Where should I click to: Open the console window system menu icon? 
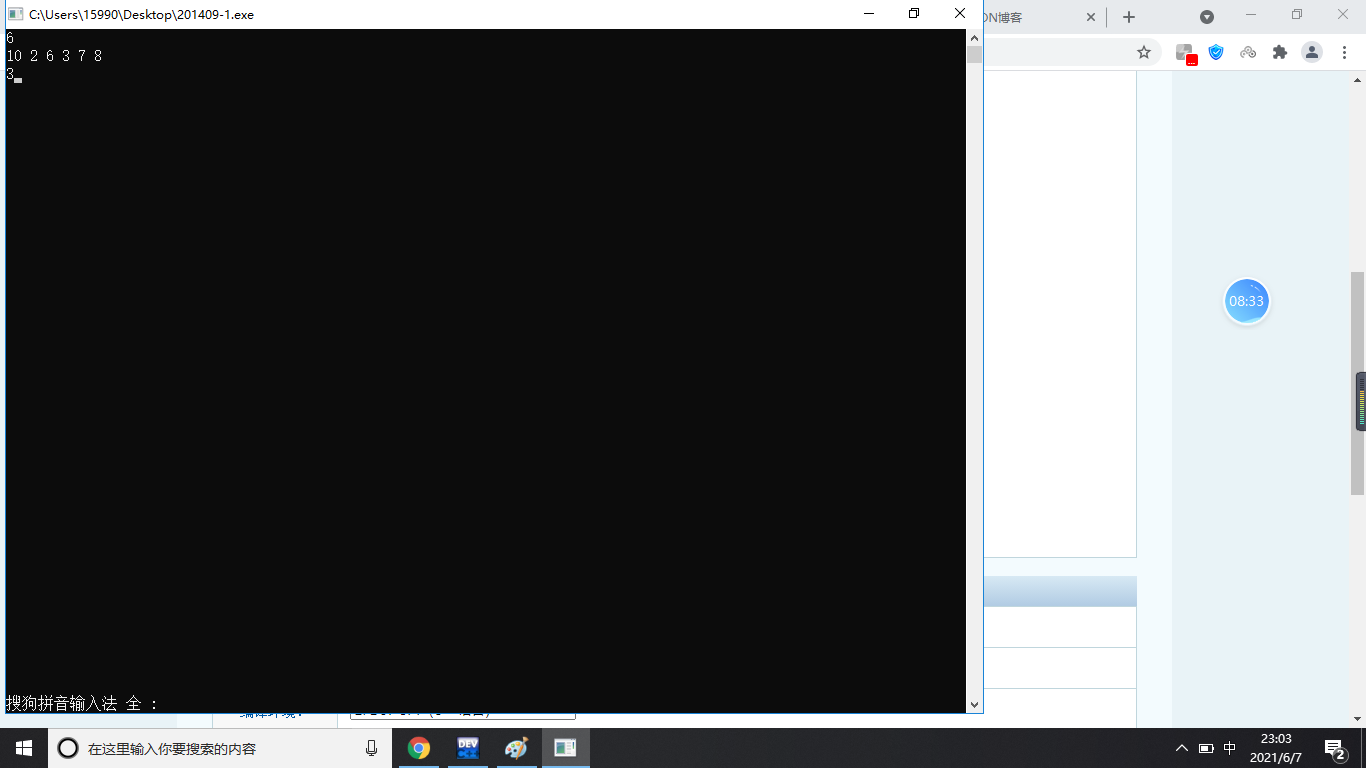click(x=16, y=14)
